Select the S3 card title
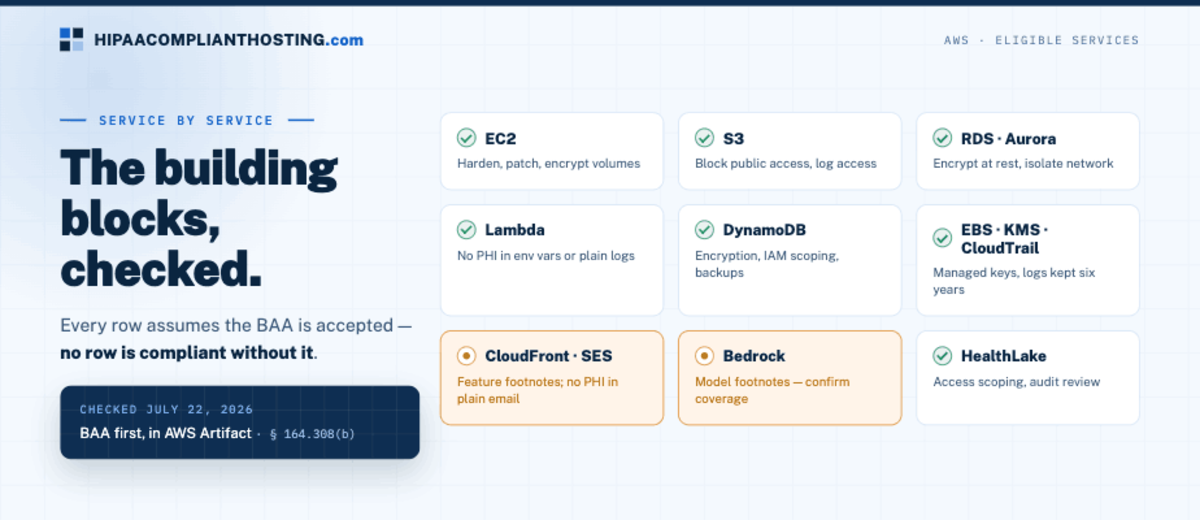The width and height of the screenshot is (1200, 520). pos(734,139)
